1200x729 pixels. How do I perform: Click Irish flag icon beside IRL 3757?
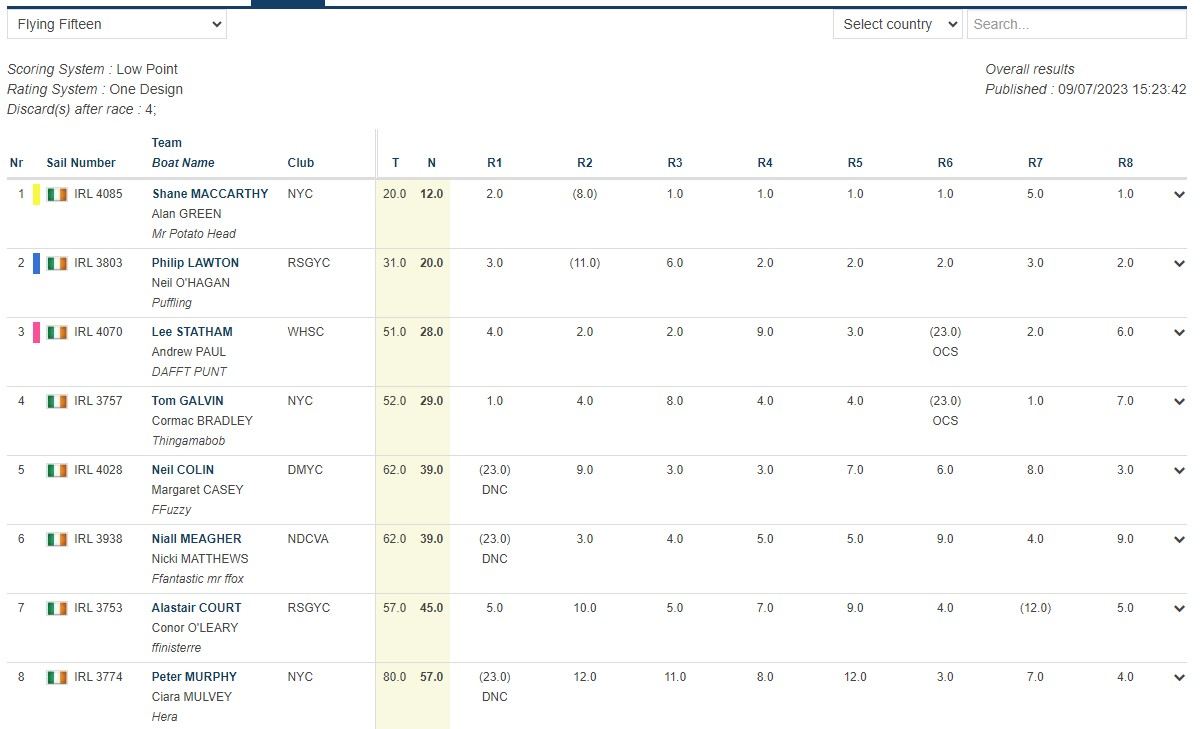(57, 401)
